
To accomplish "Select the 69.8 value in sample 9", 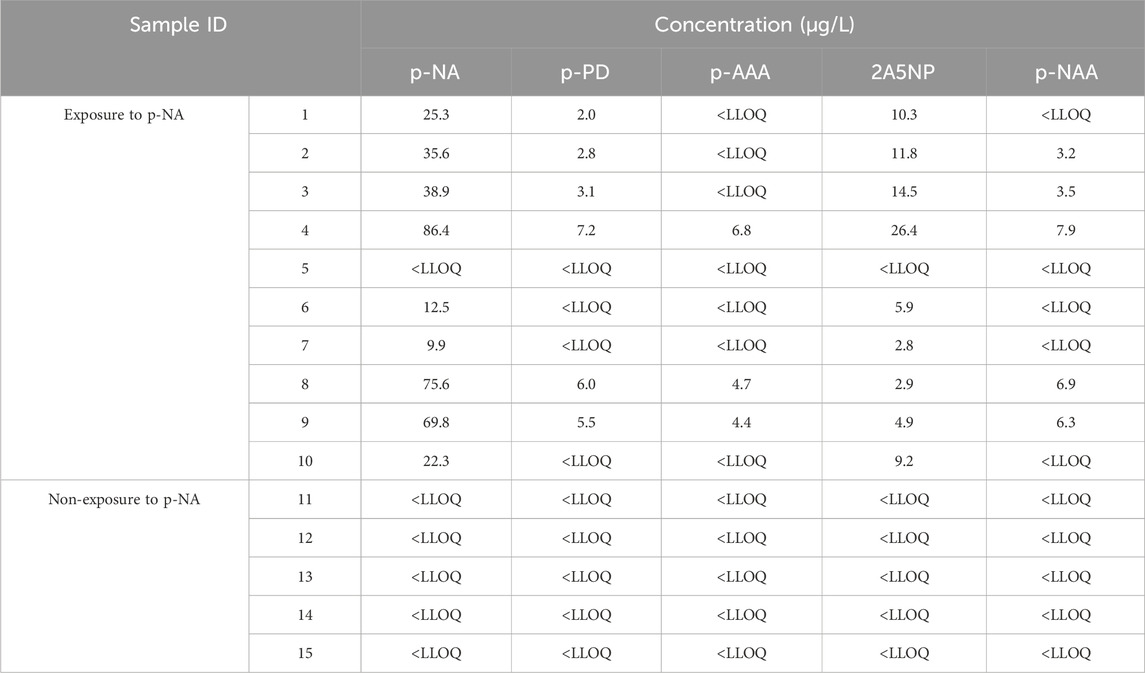I will tap(436, 422).
